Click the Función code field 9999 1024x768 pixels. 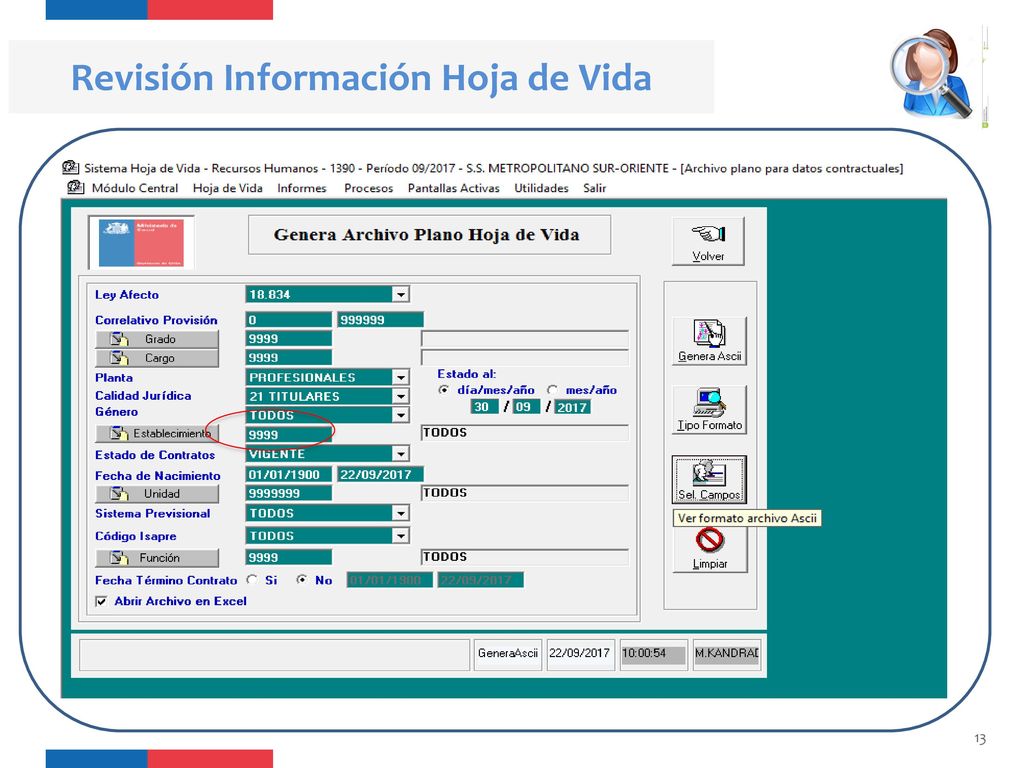(289, 558)
